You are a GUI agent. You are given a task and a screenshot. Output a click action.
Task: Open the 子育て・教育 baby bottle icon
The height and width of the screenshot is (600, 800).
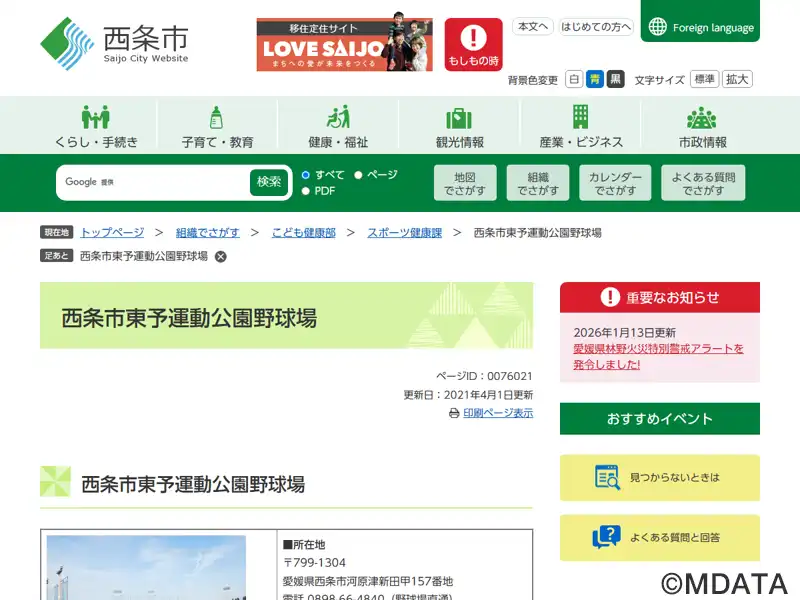pyautogui.click(x=217, y=118)
